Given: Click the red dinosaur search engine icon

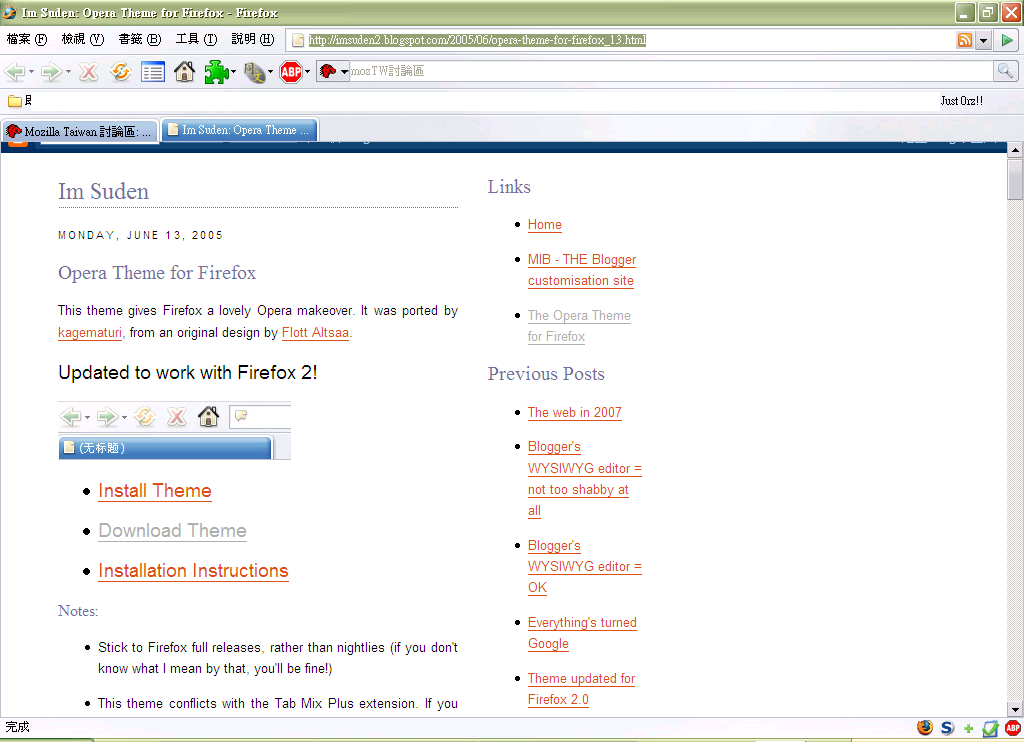Looking at the screenshot, I should point(328,71).
